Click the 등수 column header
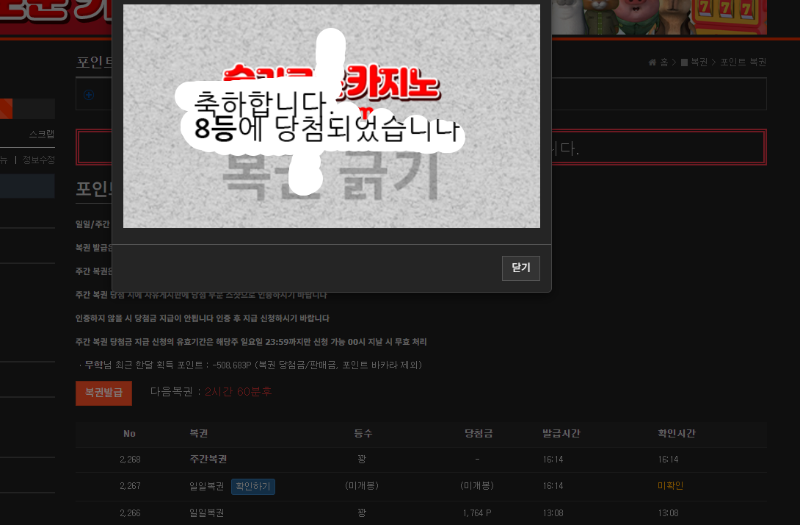The height and width of the screenshot is (525, 800). click(x=362, y=433)
